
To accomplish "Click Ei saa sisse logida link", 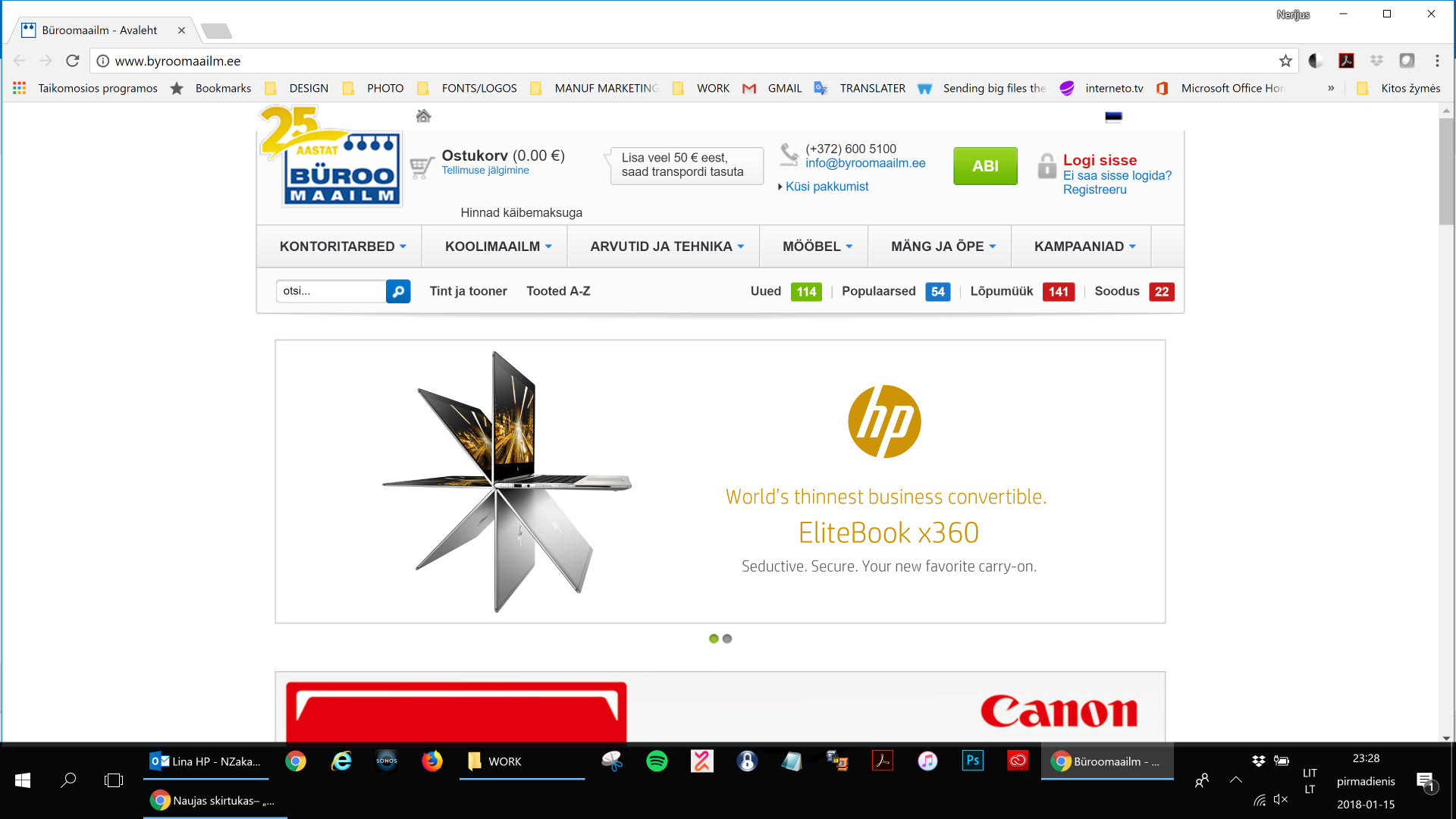I will (x=1117, y=175).
